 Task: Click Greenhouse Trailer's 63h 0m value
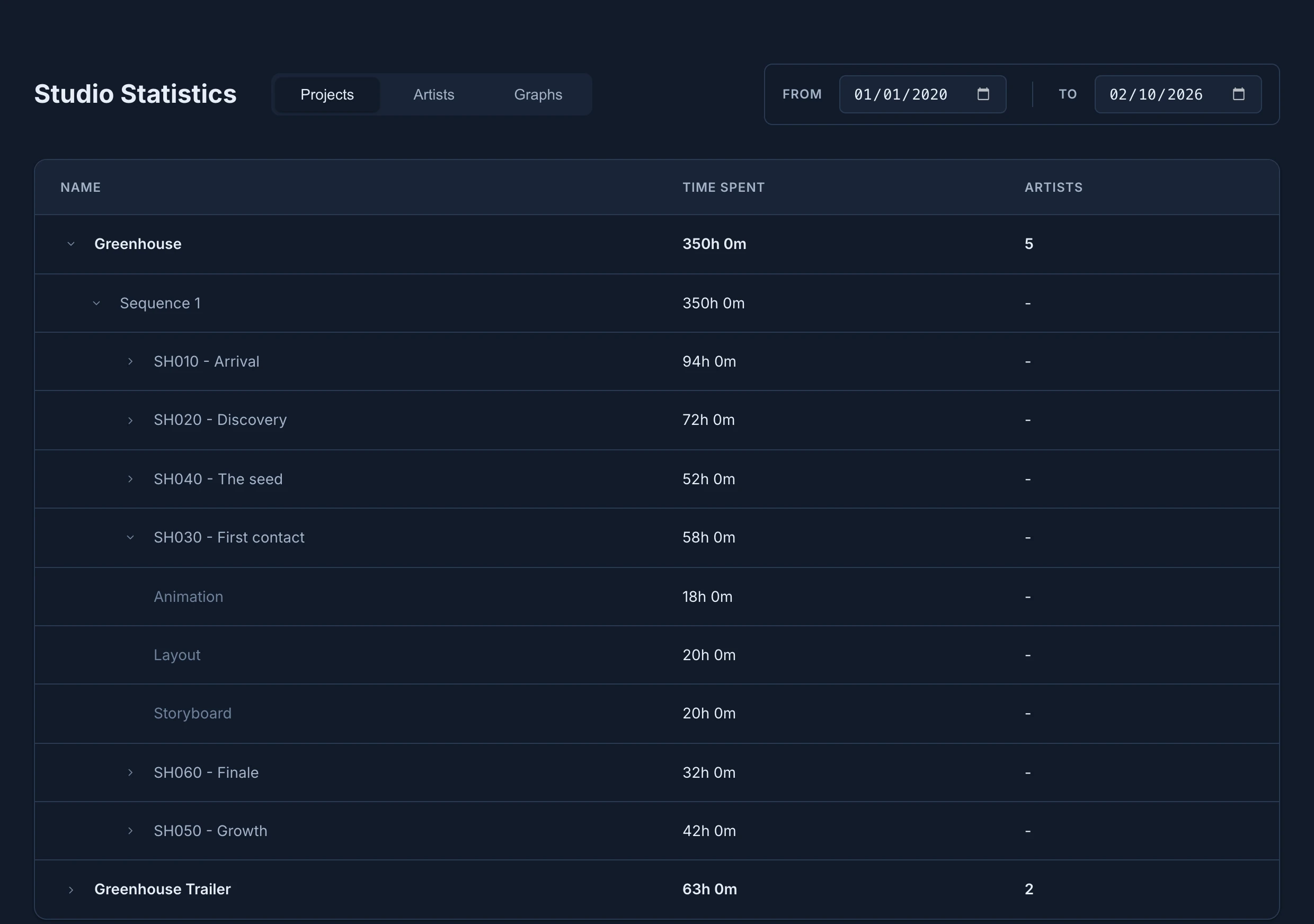[x=709, y=889]
